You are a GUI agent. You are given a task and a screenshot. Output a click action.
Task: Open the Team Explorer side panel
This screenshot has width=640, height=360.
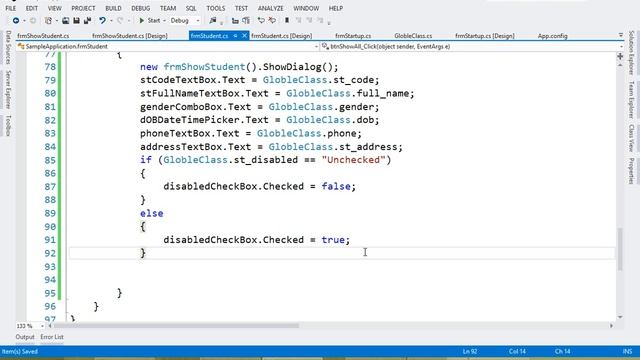tap(631, 100)
